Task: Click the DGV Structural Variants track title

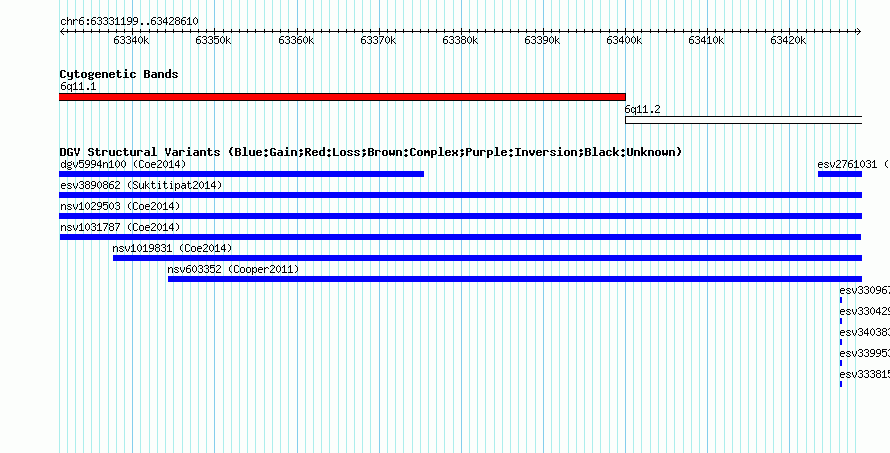Action: (x=371, y=152)
